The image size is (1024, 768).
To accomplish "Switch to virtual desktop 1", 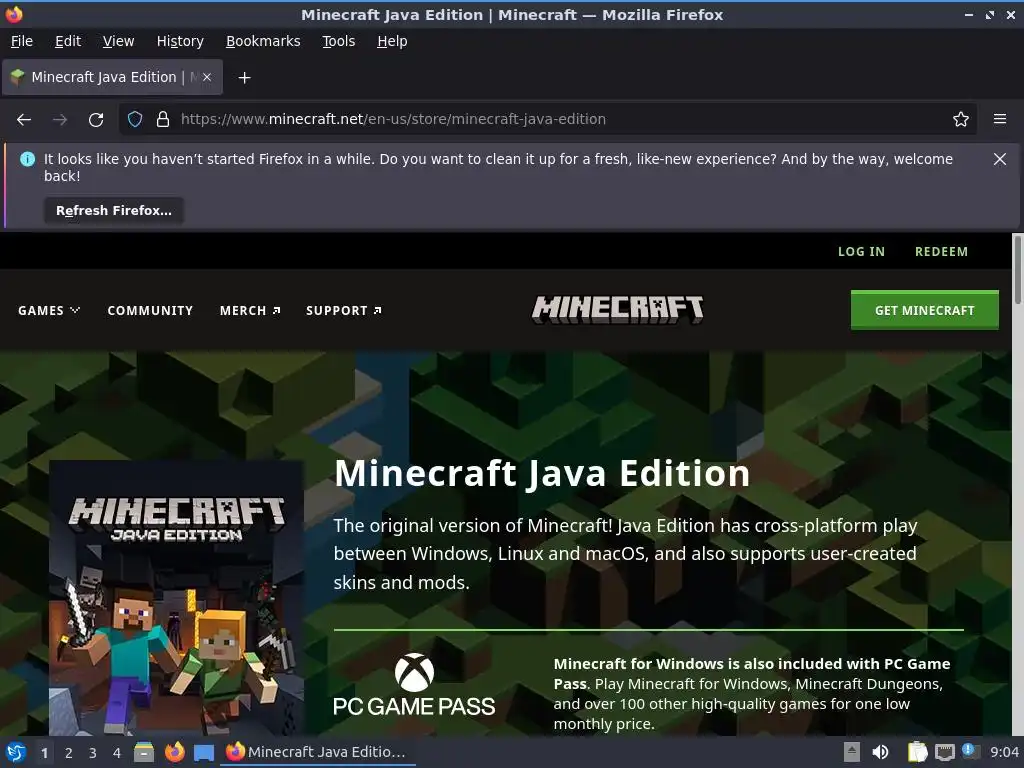I will coord(44,753).
